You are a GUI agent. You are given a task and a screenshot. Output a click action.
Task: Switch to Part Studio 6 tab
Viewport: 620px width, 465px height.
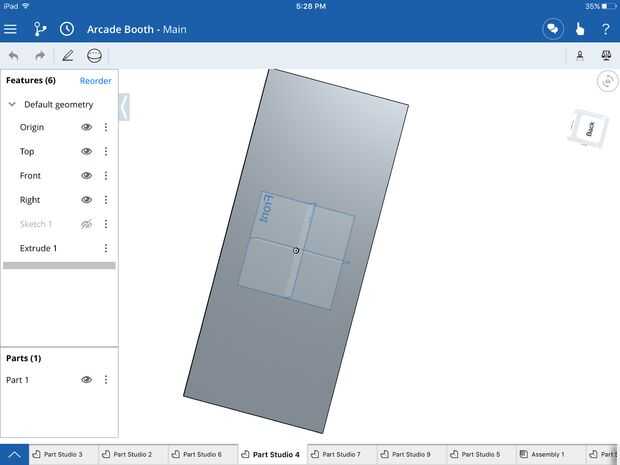[x=202, y=455]
